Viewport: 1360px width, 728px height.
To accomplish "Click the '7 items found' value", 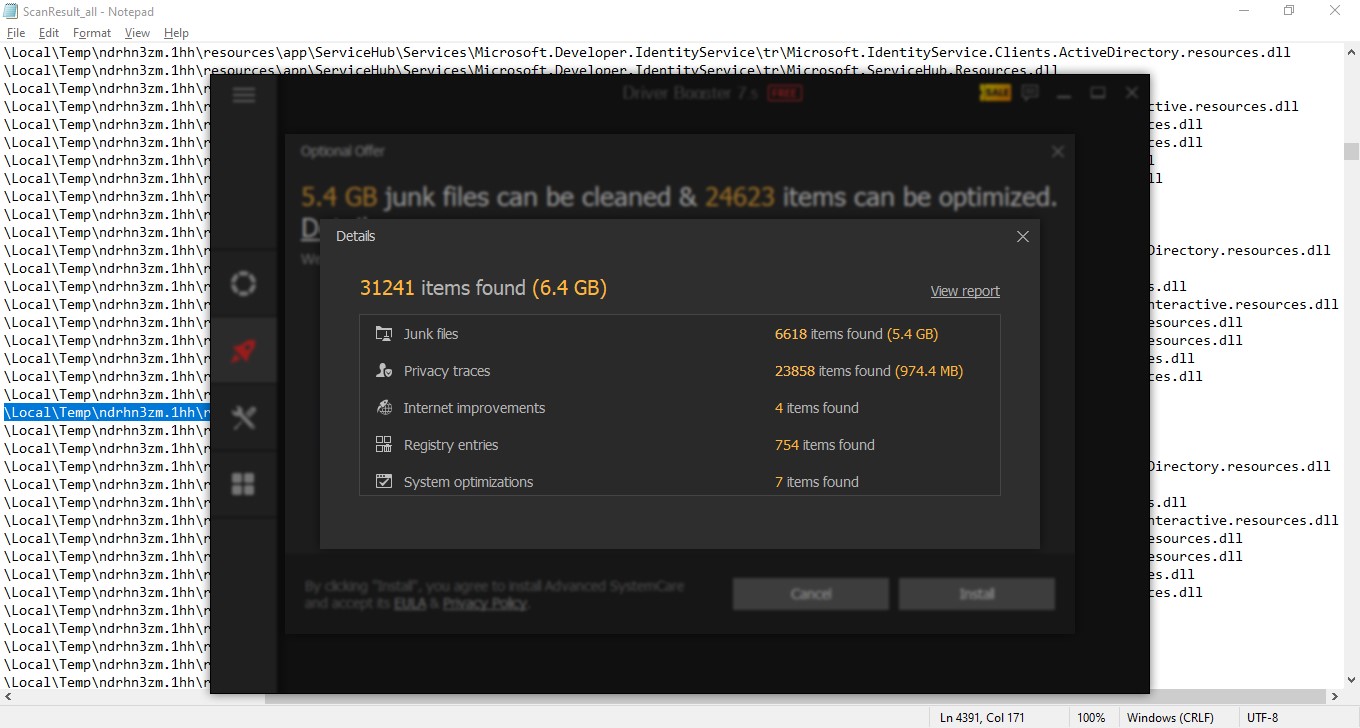I will [x=817, y=482].
